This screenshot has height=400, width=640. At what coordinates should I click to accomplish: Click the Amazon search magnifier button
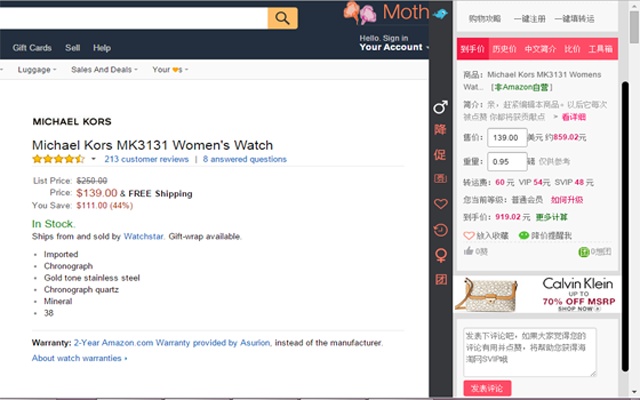(x=282, y=18)
